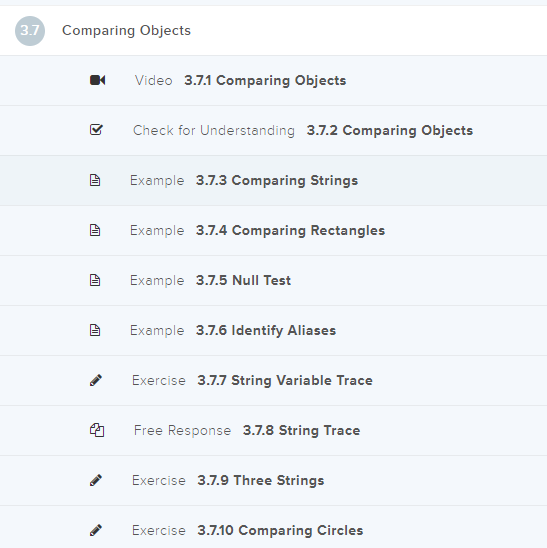Screen dimensions: 547x548
Task: Click the checkmark icon for Check for Understanding
Action: tap(96, 130)
